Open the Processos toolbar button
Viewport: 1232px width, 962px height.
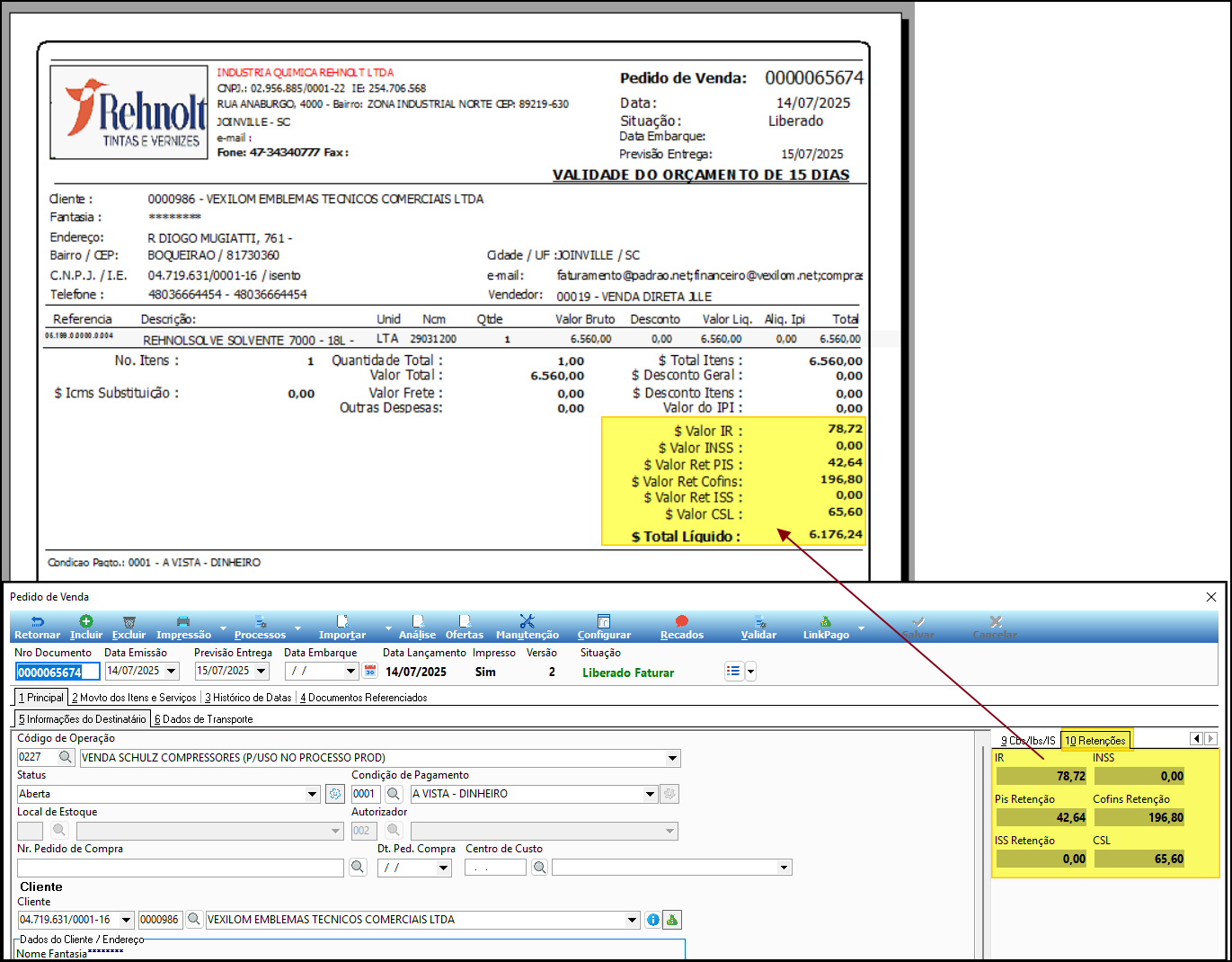point(260,628)
